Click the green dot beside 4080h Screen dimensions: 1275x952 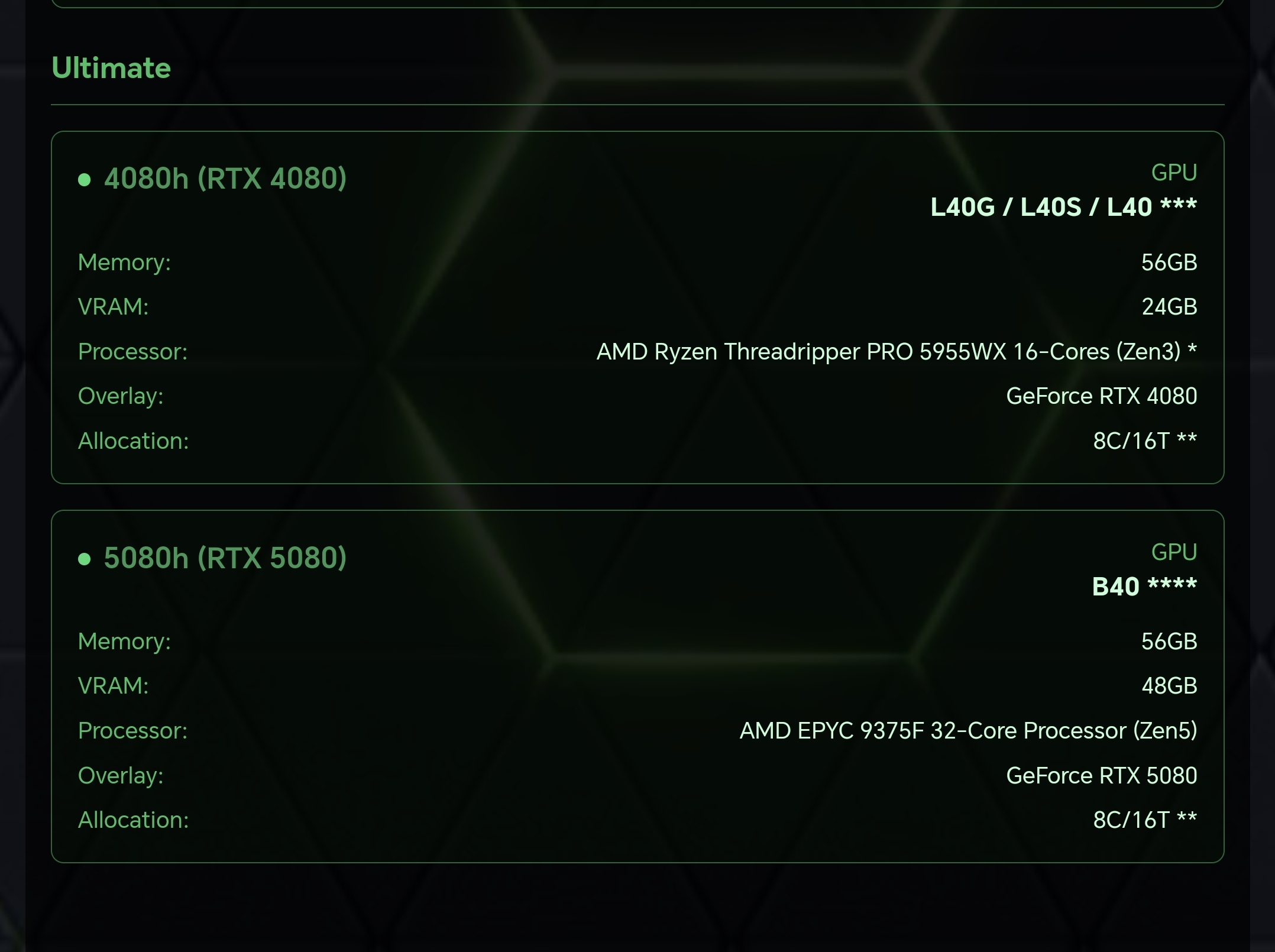[85, 180]
